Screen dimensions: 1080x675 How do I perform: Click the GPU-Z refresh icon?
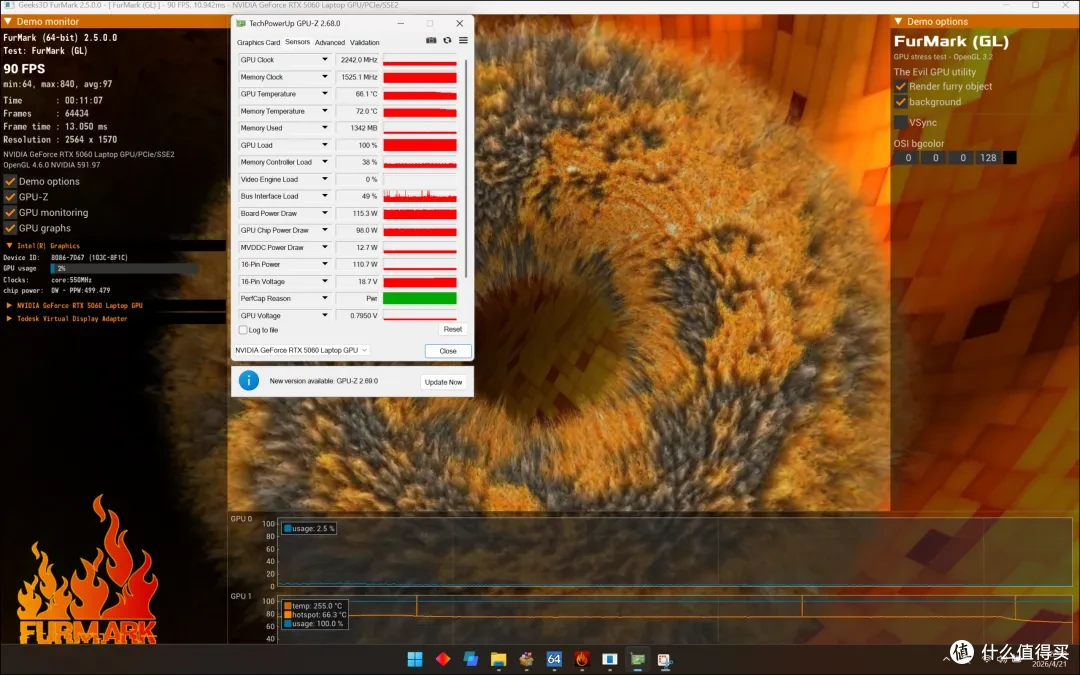pos(447,41)
